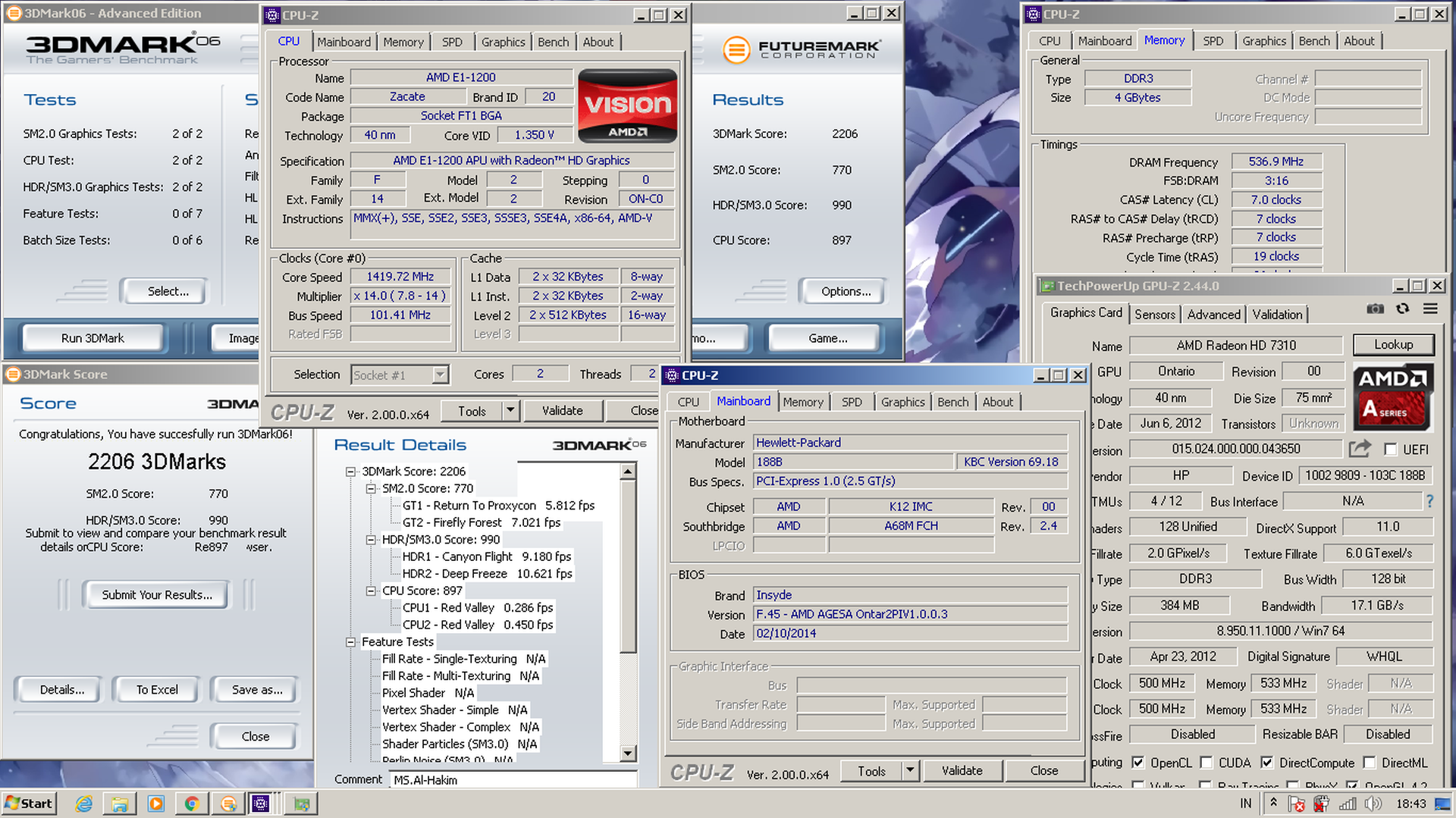The width and height of the screenshot is (1456, 818).
Task: Click the BIOS version export share icon
Action: click(x=1360, y=449)
